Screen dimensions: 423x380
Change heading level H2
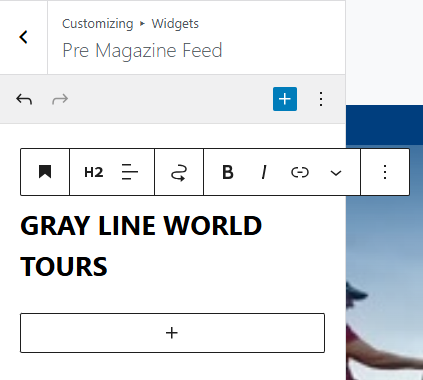(94, 172)
